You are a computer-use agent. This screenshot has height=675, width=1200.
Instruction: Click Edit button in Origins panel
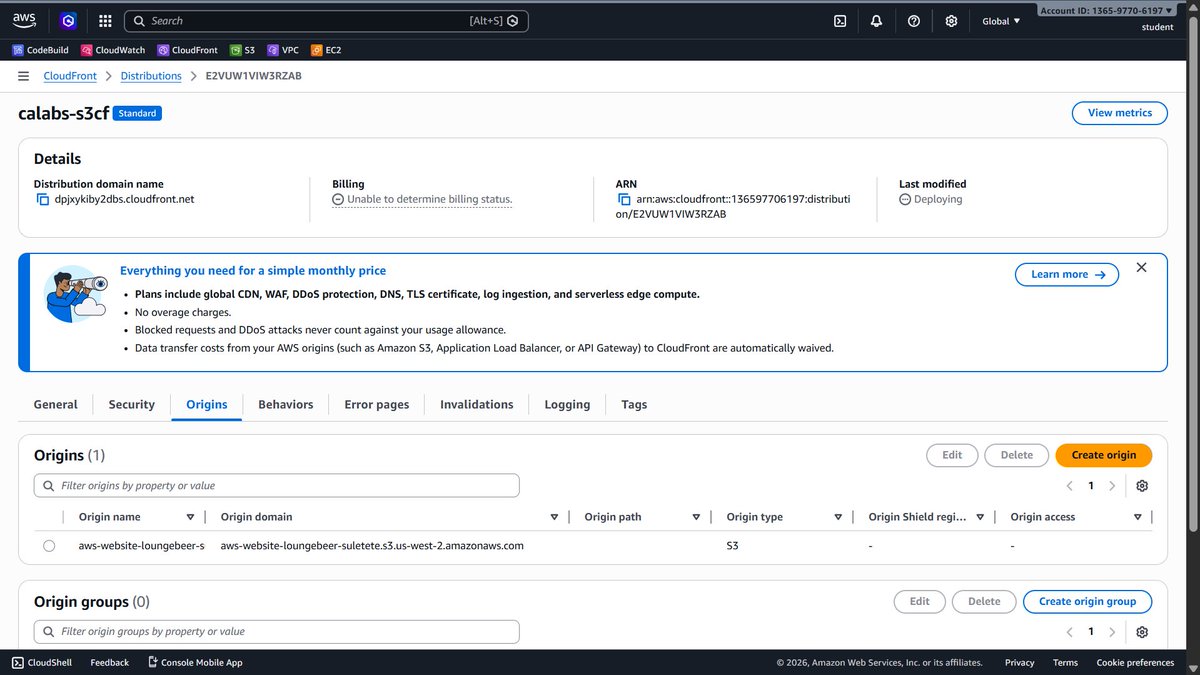coord(952,455)
